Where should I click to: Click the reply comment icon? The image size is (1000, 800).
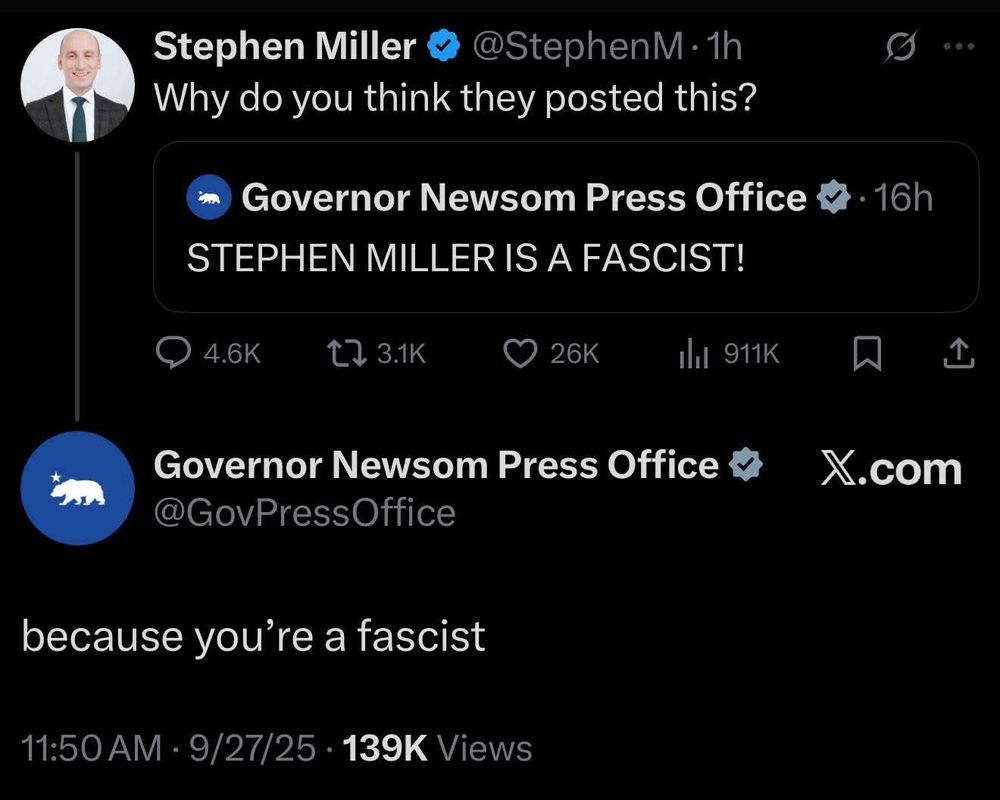tap(176, 353)
